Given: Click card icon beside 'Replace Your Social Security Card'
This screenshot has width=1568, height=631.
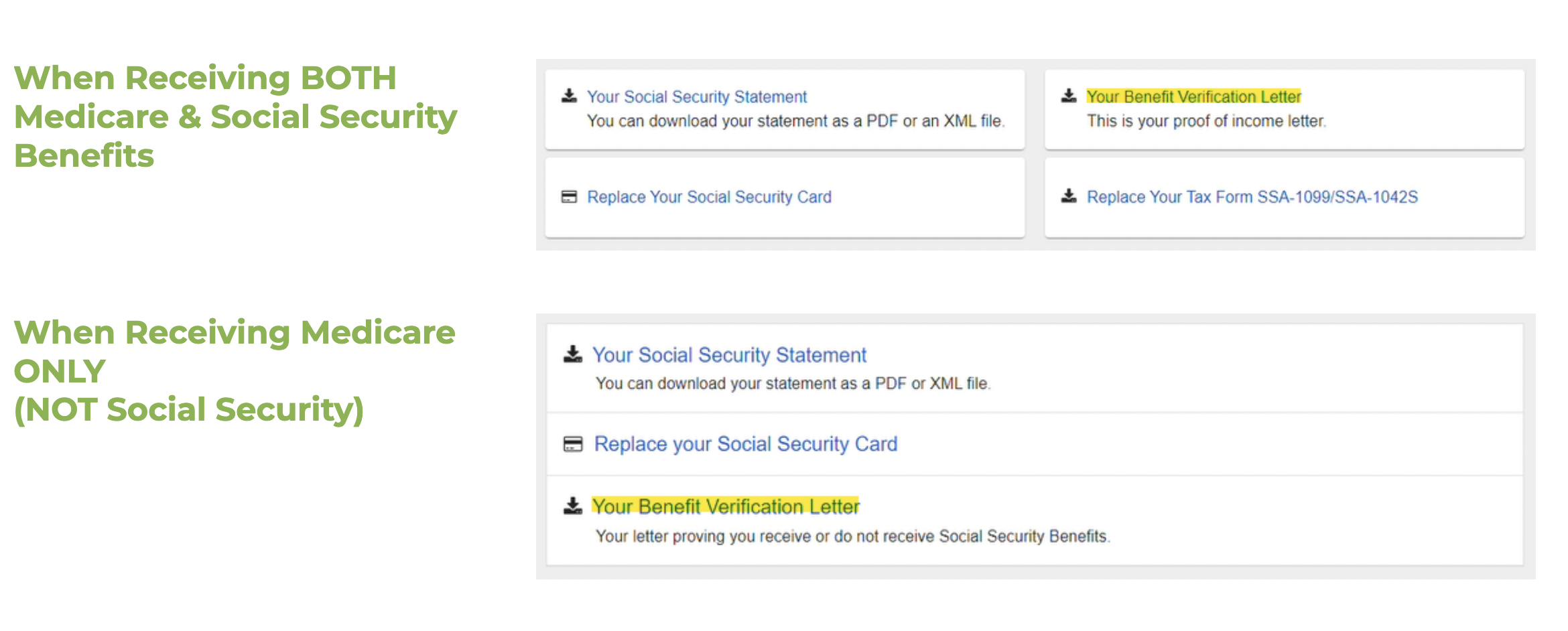Looking at the screenshot, I should [569, 197].
